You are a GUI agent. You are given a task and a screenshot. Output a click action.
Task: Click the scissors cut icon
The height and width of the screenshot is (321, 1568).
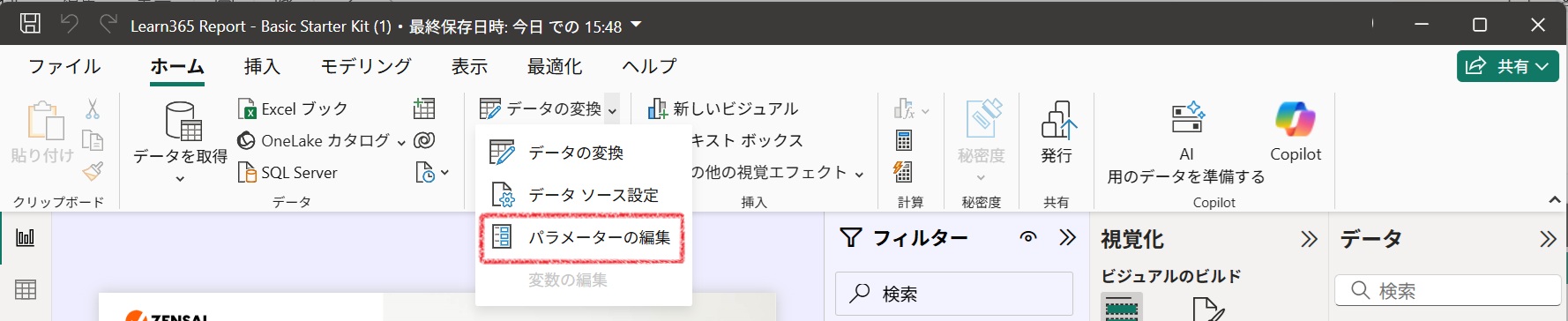[93, 108]
